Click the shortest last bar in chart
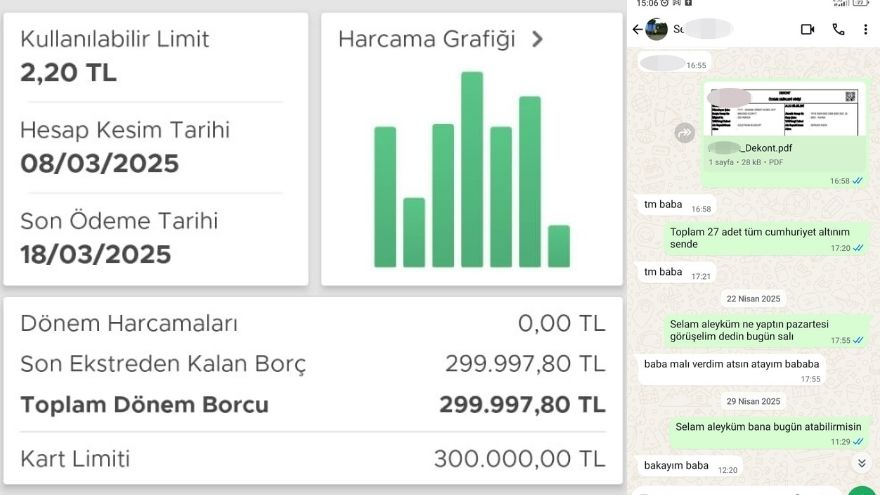The width and height of the screenshot is (880, 495). point(559,246)
